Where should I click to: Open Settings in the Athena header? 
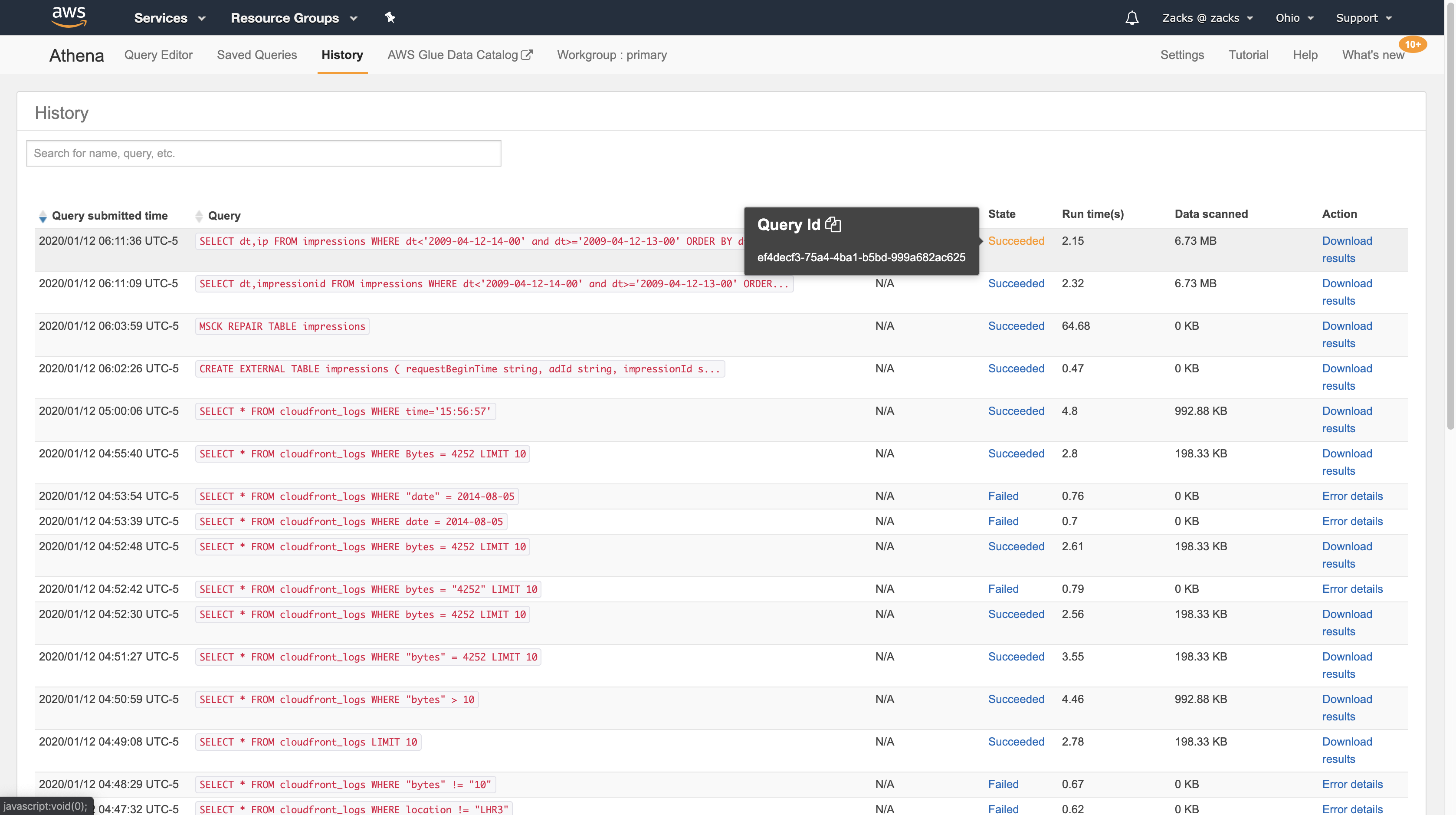[x=1182, y=55]
